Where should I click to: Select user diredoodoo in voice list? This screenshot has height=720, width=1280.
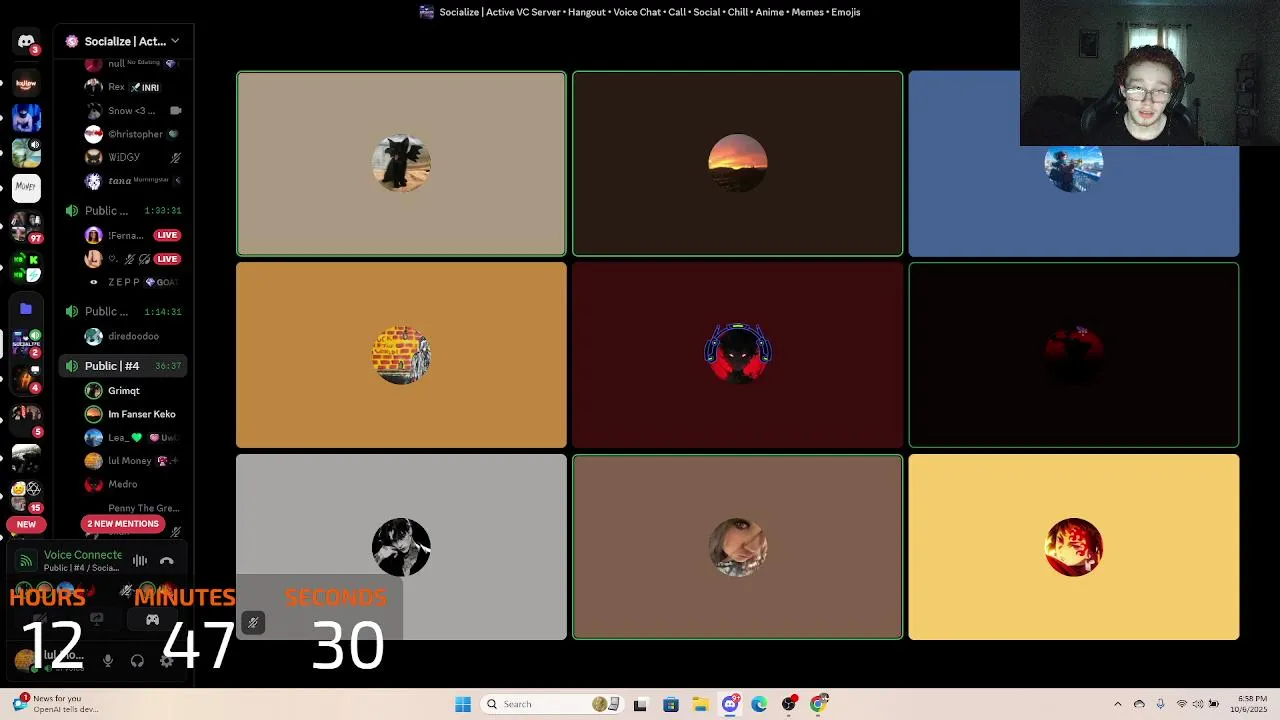(132, 336)
